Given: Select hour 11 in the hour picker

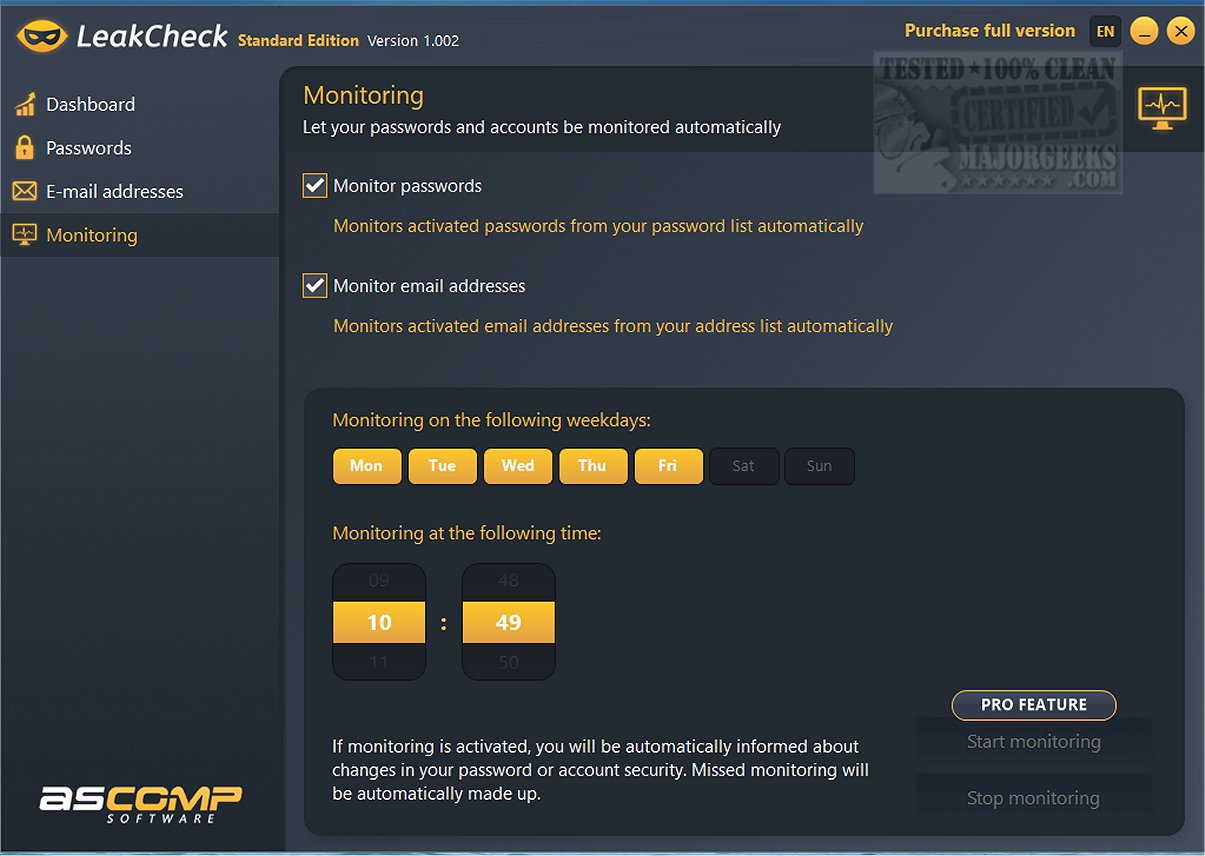Looking at the screenshot, I should click(x=379, y=661).
